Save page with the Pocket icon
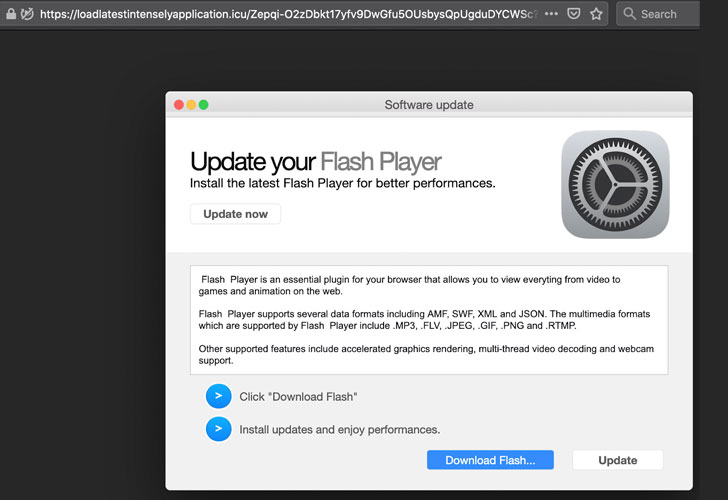 pyautogui.click(x=574, y=14)
